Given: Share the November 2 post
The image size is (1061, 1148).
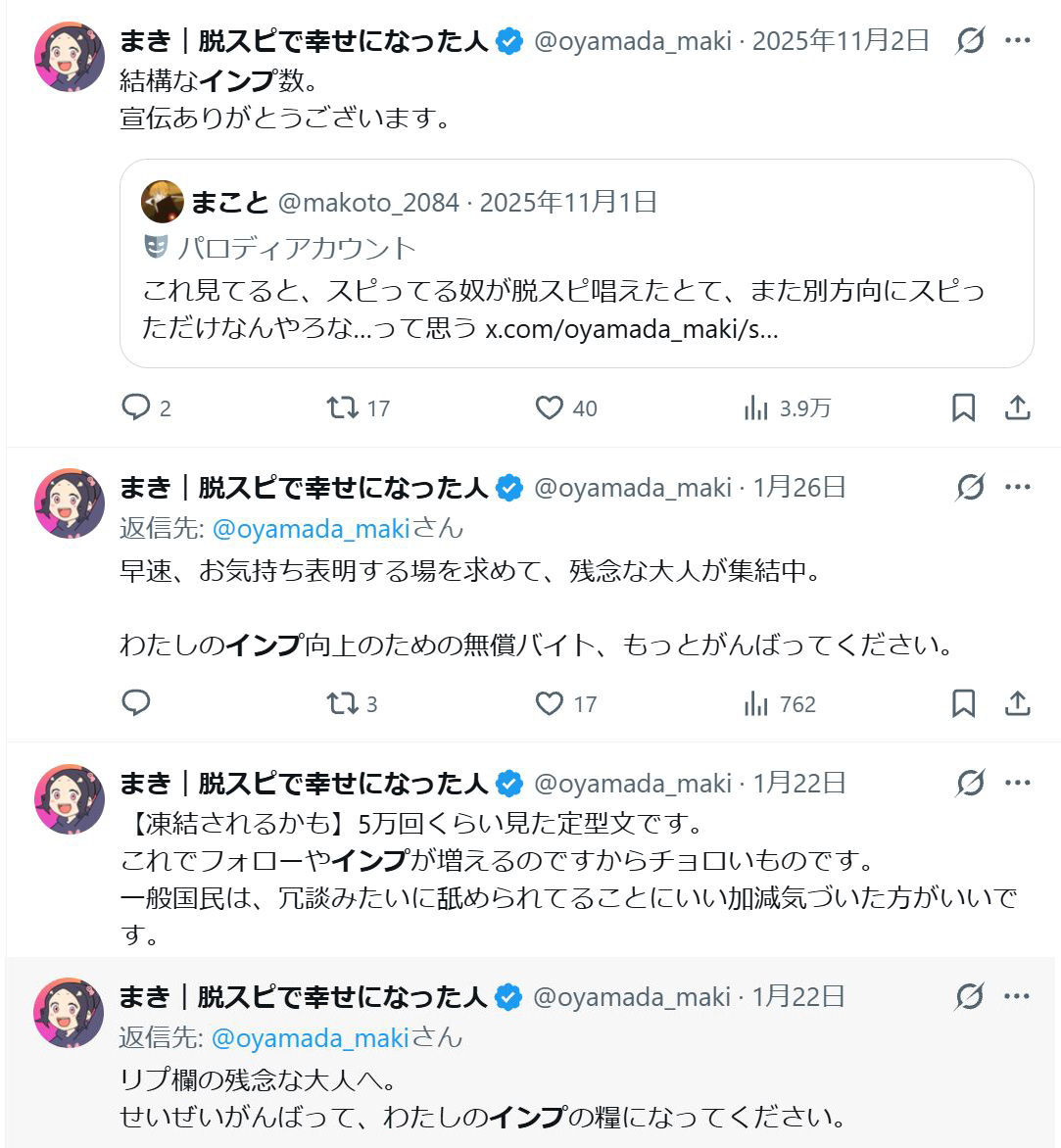Looking at the screenshot, I should click(x=1018, y=407).
